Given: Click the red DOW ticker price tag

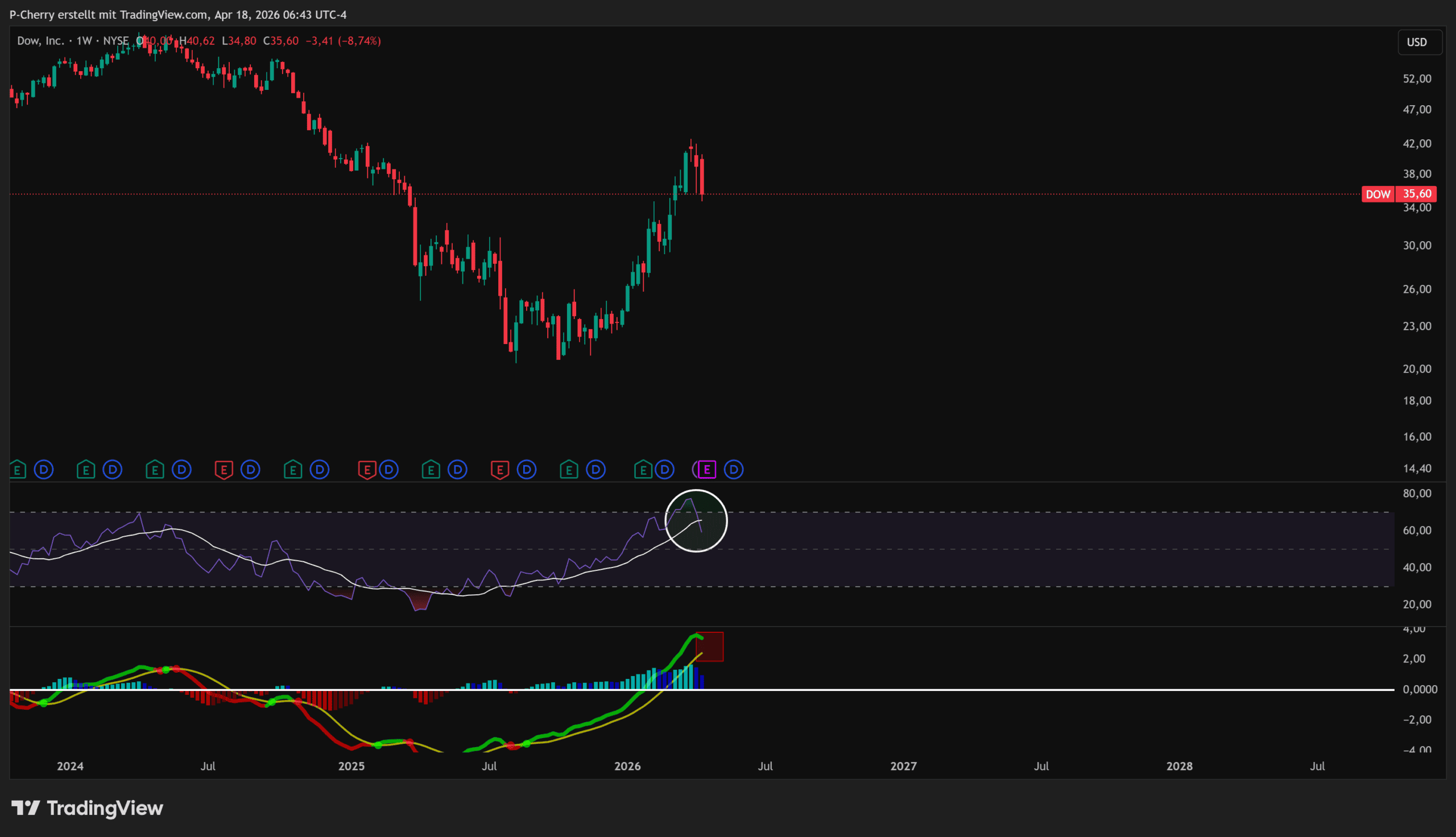Looking at the screenshot, I should pos(1378,194).
